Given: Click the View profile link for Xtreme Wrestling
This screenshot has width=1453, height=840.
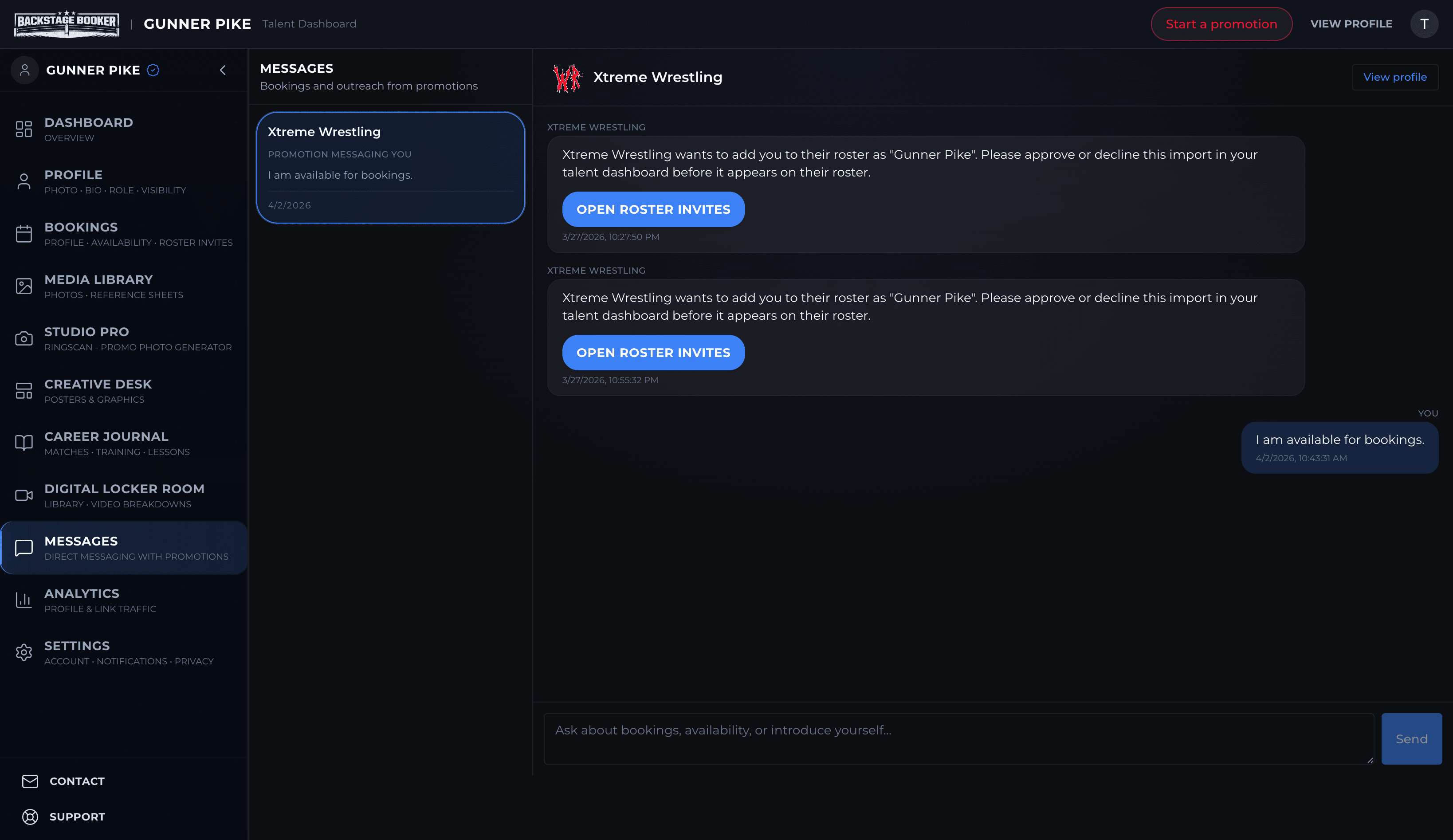Looking at the screenshot, I should 1394,77.
